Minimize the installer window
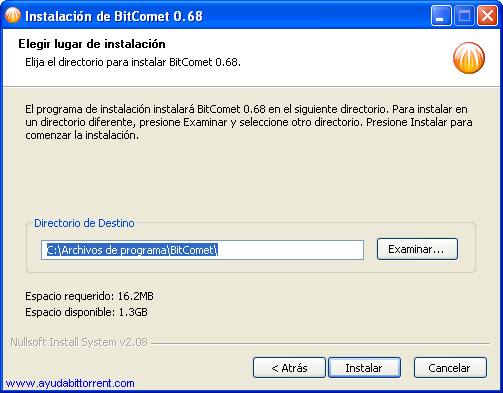The width and height of the screenshot is (503, 393). point(441,16)
